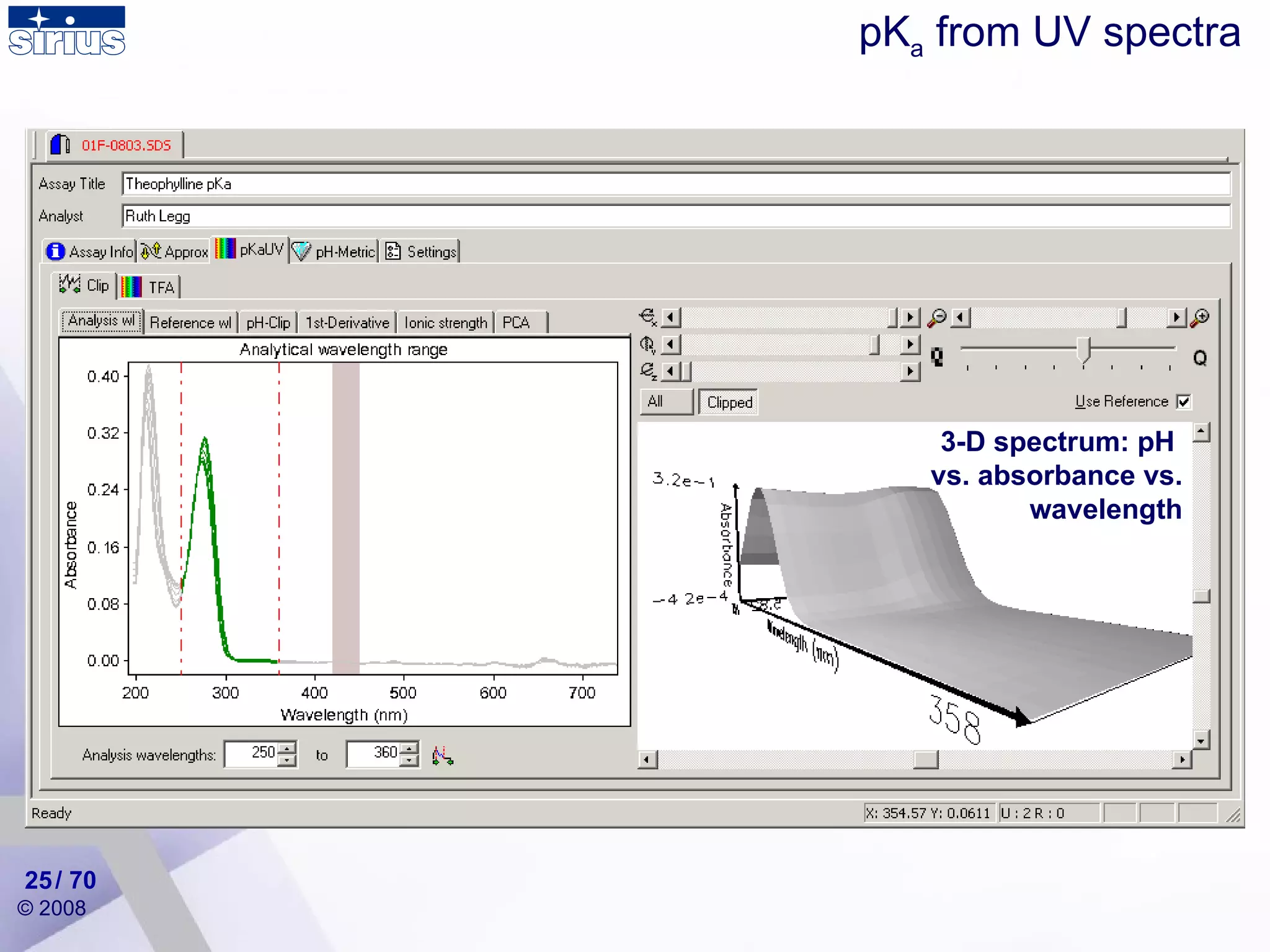This screenshot has width=1270, height=952.
Task: Click the Y rotation scrollbar thumb
Action: (874, 345)
